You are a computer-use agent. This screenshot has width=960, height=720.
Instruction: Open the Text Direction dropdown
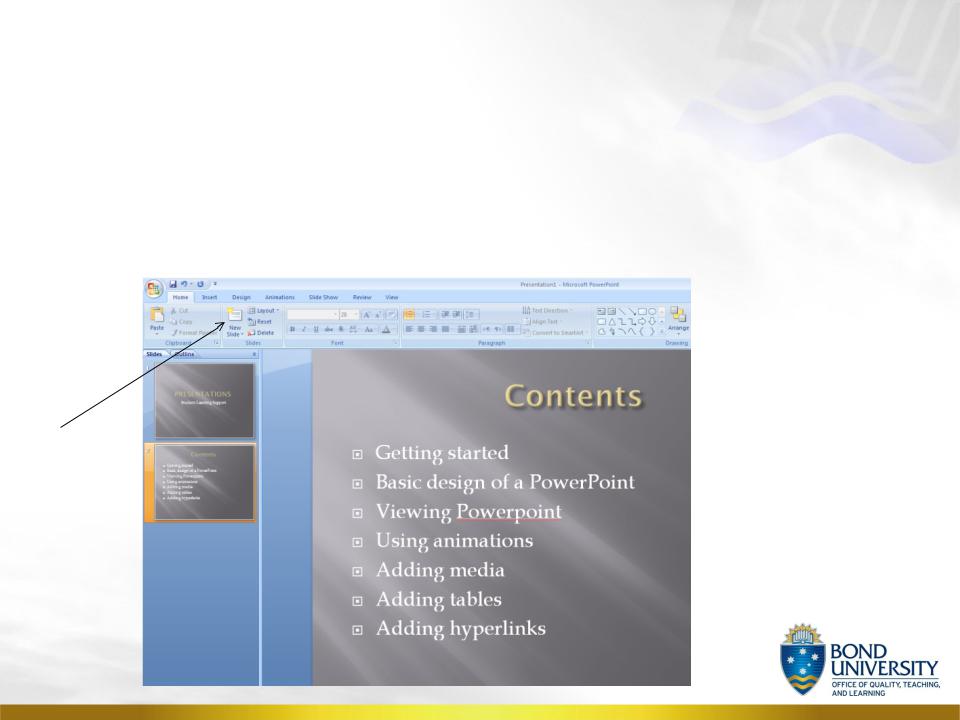547,310
